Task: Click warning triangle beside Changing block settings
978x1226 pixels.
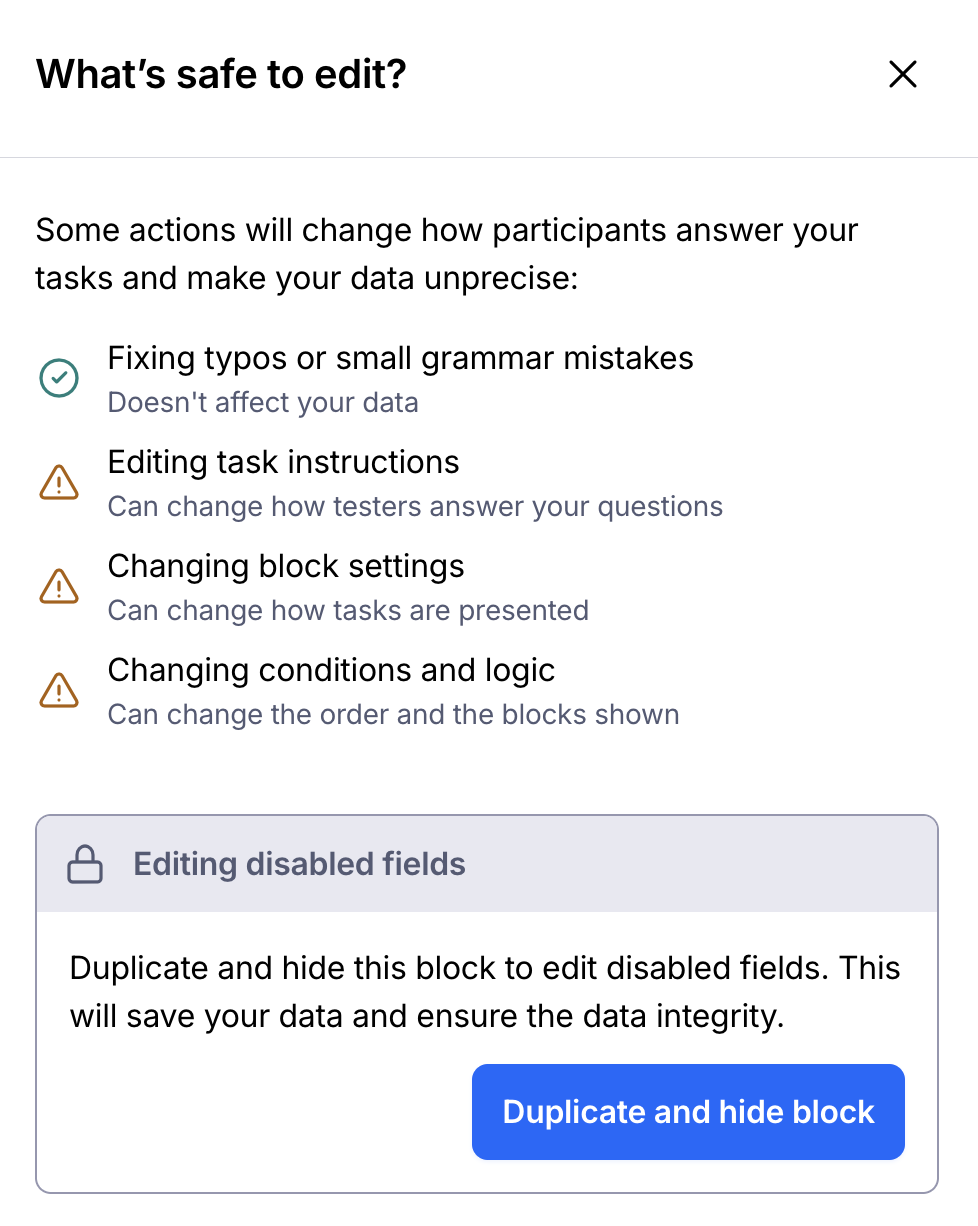Action: coord(58,587)
